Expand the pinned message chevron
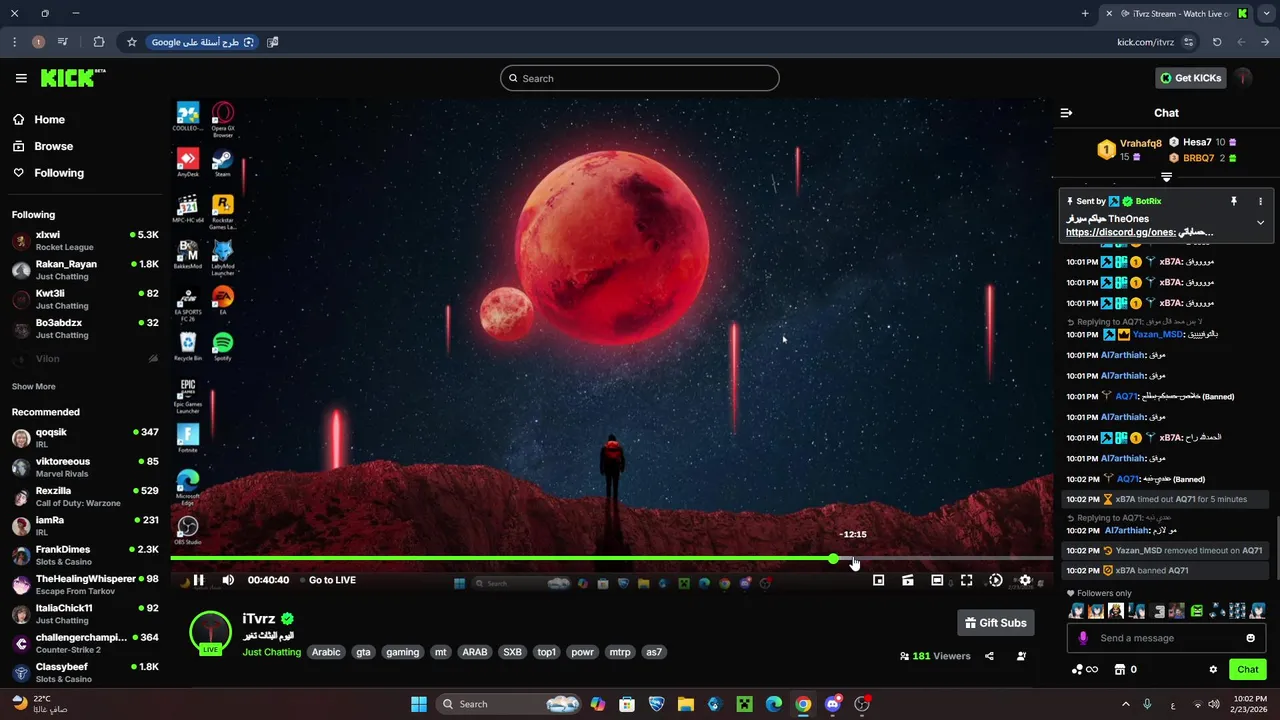Image resolution: width=1280 pixels, height=720 pixels. [1260, 223]
